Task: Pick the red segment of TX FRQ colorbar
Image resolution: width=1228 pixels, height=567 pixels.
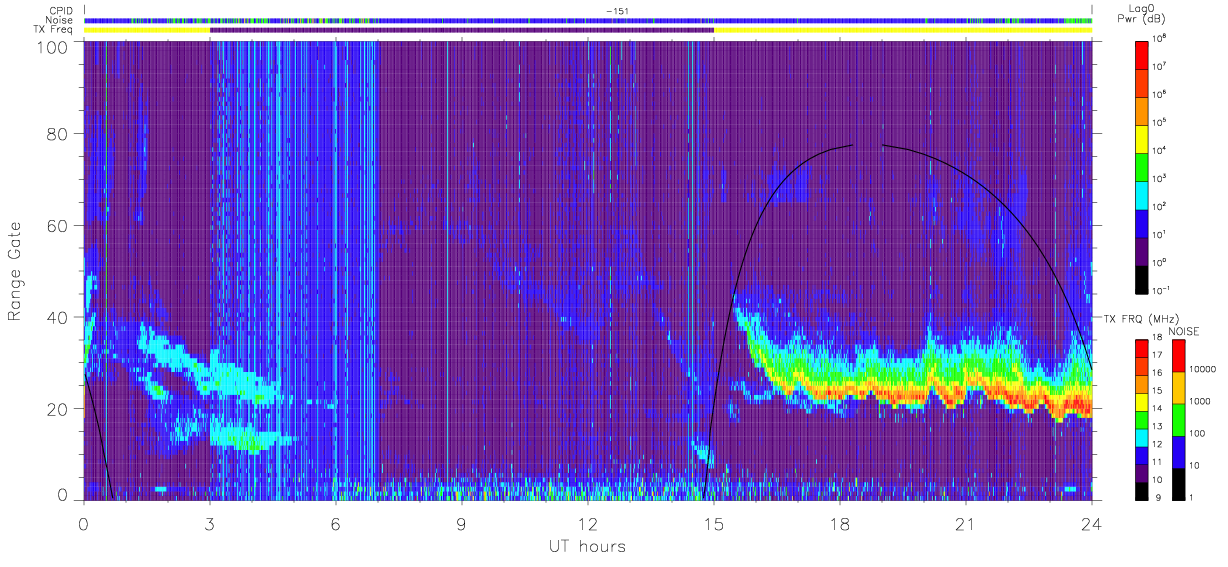Action: pyautogui.click(x=1144, y=347)
